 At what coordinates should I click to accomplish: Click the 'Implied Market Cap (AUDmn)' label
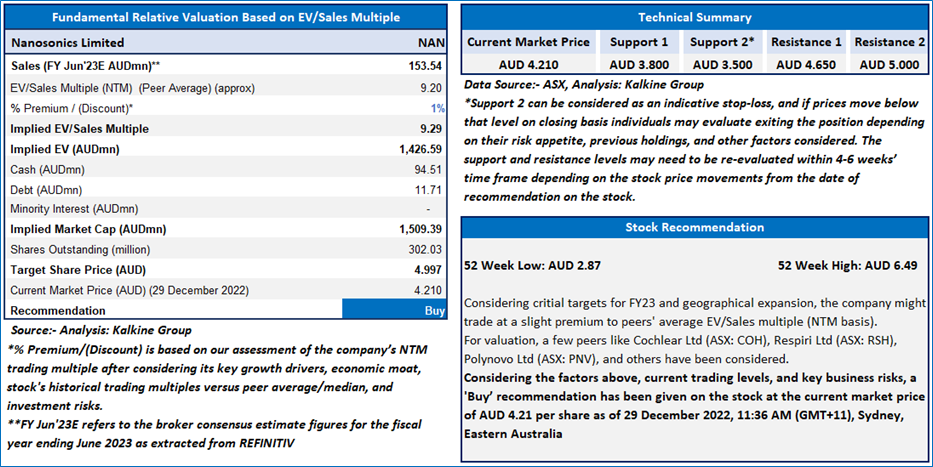(88, 229)
